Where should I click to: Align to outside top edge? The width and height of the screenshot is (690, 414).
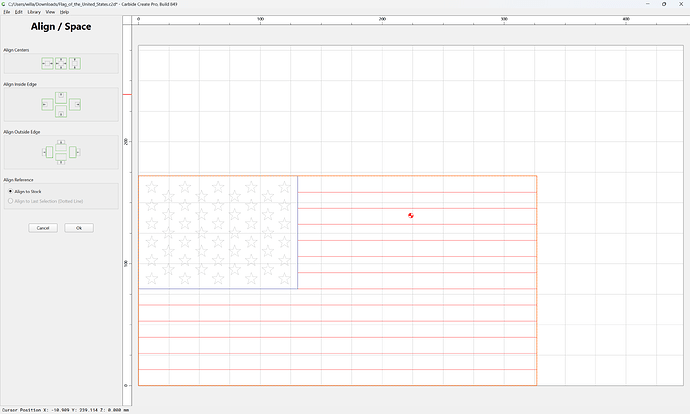(x=61, y=145)
